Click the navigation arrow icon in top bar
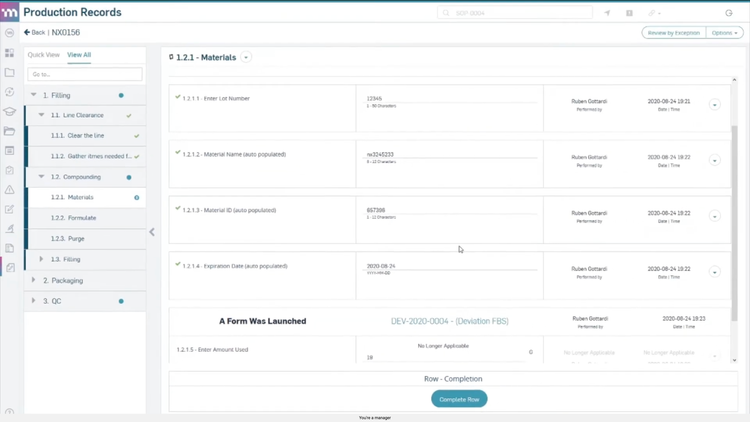The width and height of the screenshot is (750, 422). [x=607, y=13]
